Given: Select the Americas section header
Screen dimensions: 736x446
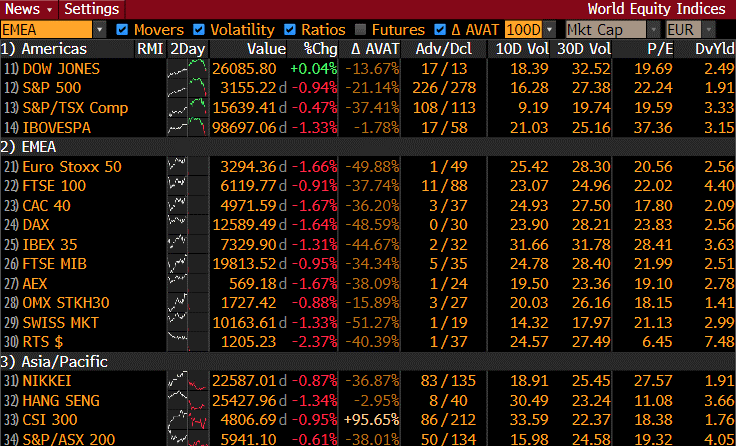Looking at the screenshot, I should tap(54, 49).
